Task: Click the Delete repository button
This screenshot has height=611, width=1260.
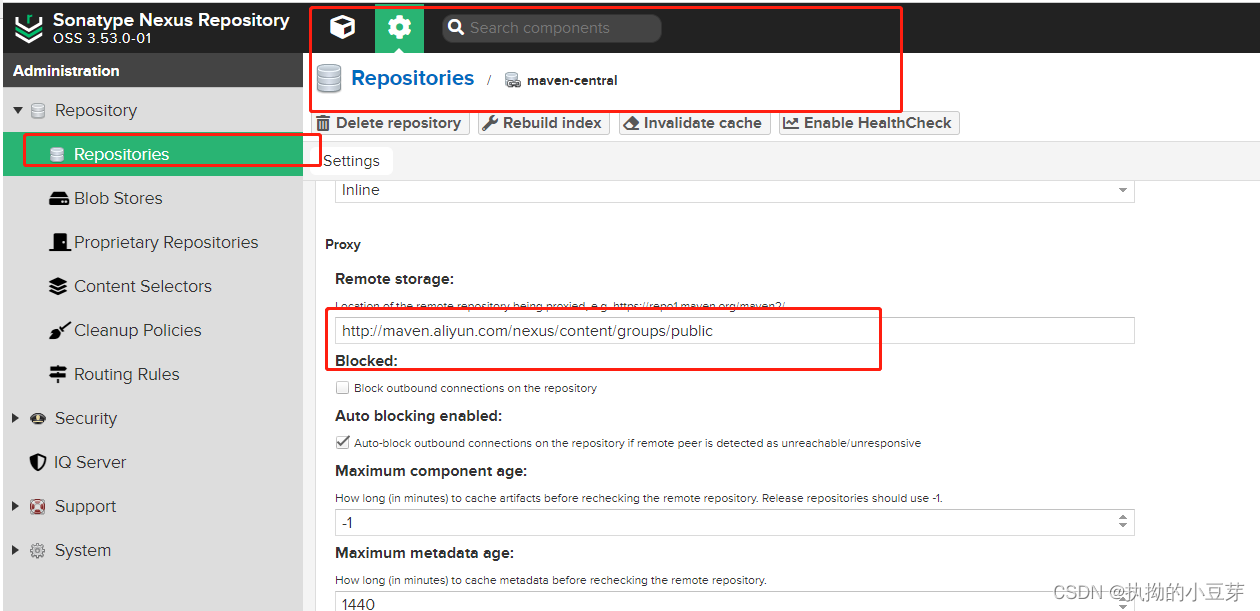Action: (x=390, y=123)
